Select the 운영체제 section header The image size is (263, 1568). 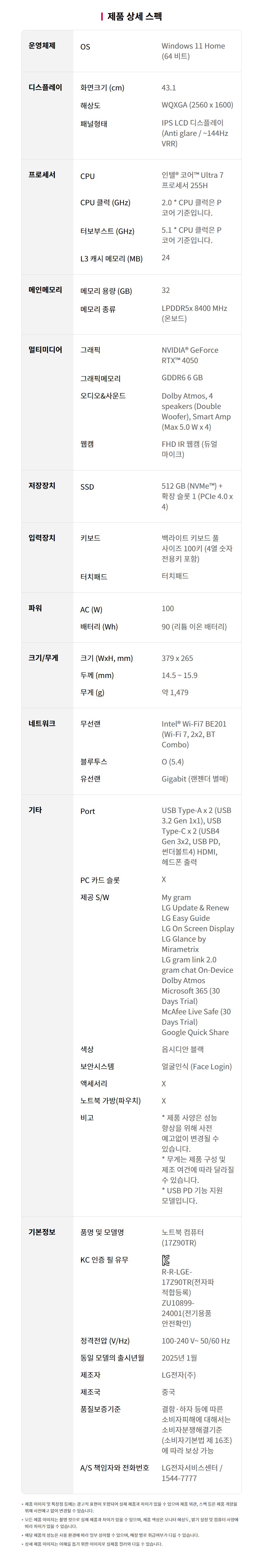click(42, 46)
